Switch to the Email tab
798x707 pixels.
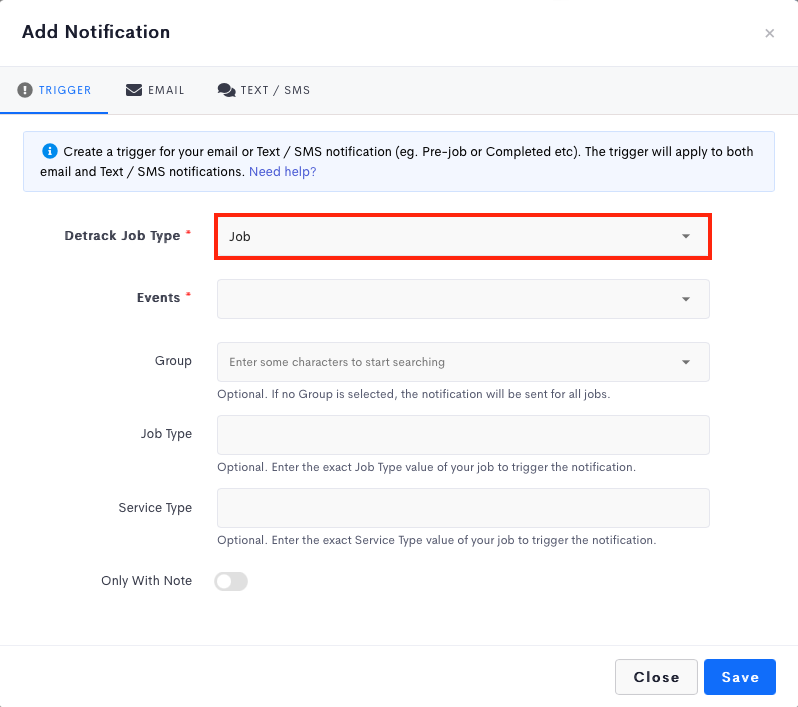click(155, 90)
